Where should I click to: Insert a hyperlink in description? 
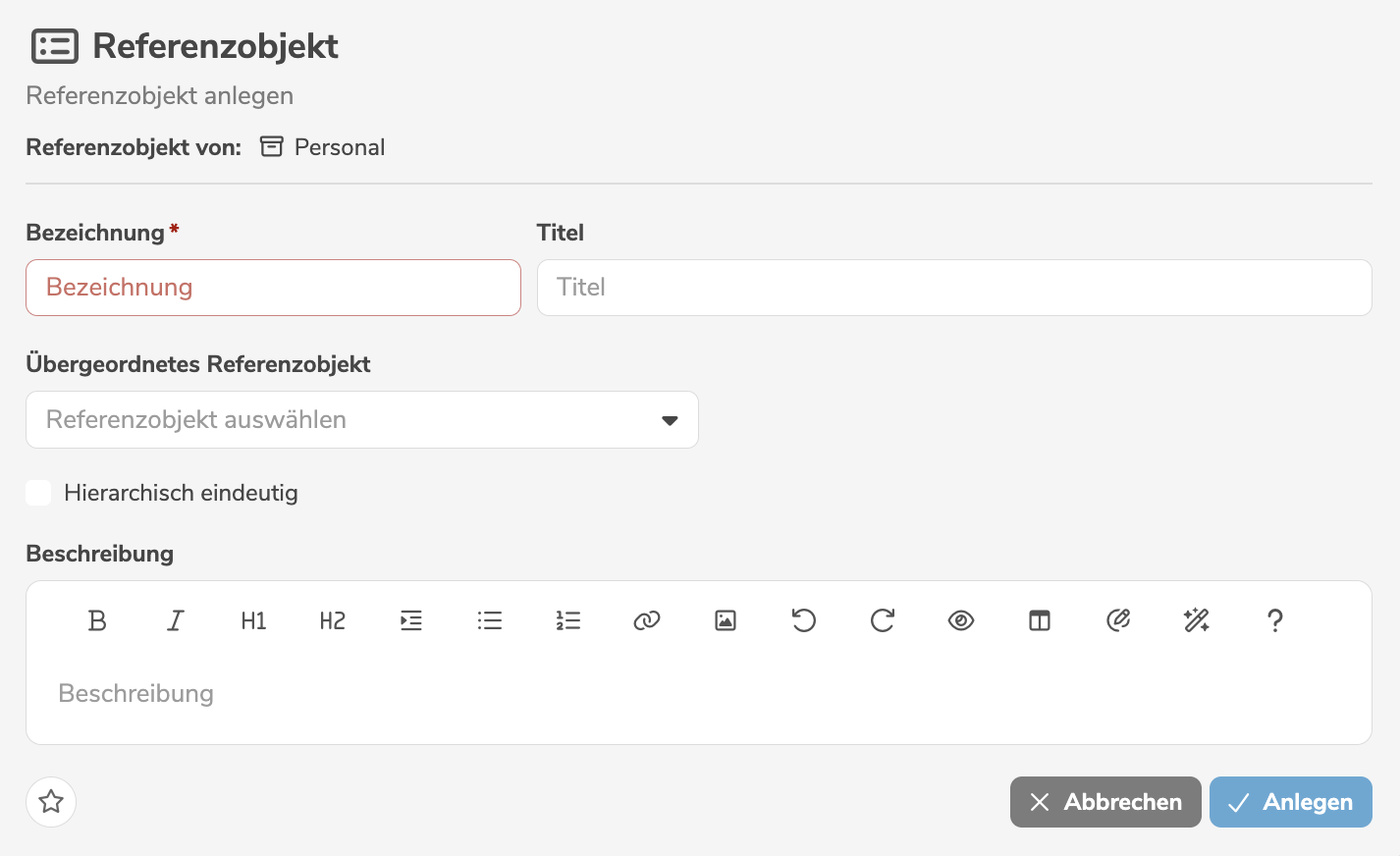click(647, 620)
